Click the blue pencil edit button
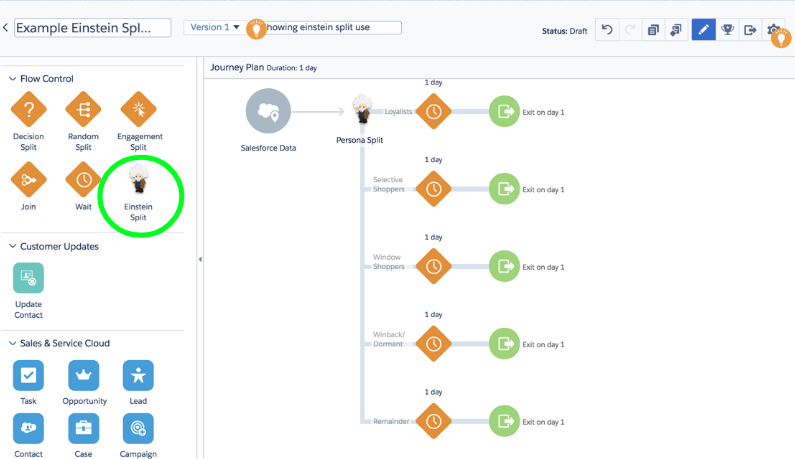This screenshot has width=795, height=459. (x=704, y=30)
